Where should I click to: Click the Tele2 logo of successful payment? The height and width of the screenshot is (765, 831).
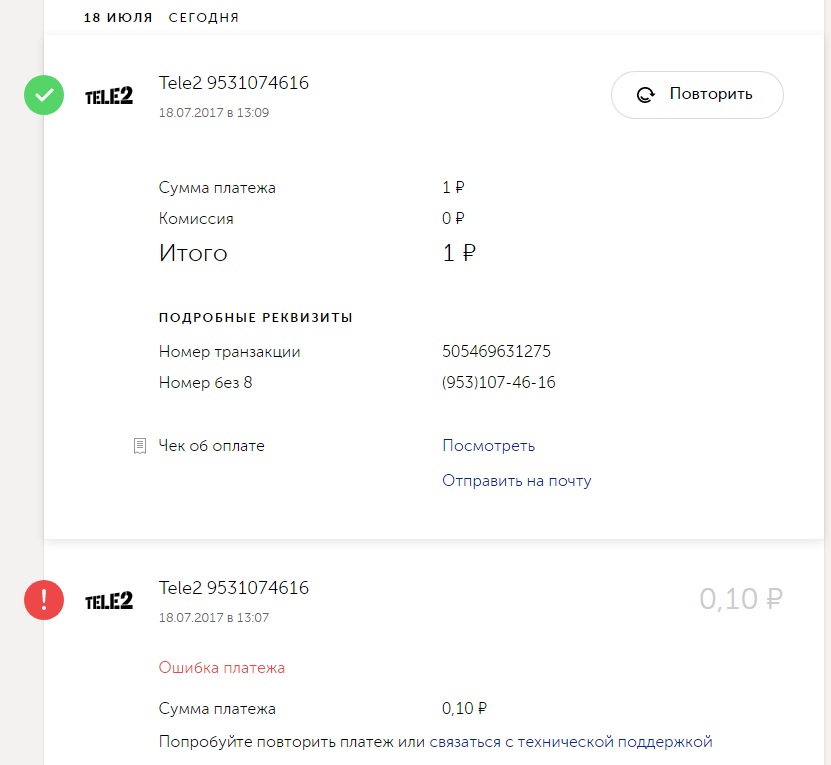(108, 96)
